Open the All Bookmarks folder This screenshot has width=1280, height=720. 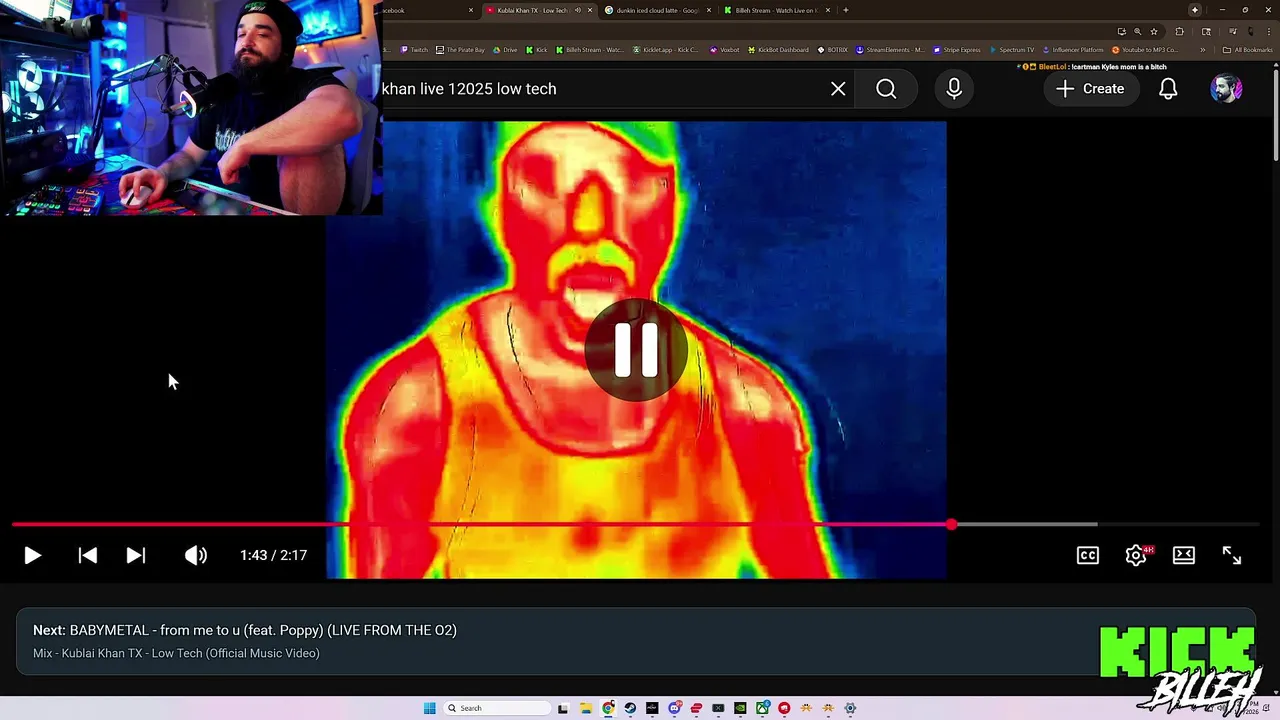(1247, 50)
